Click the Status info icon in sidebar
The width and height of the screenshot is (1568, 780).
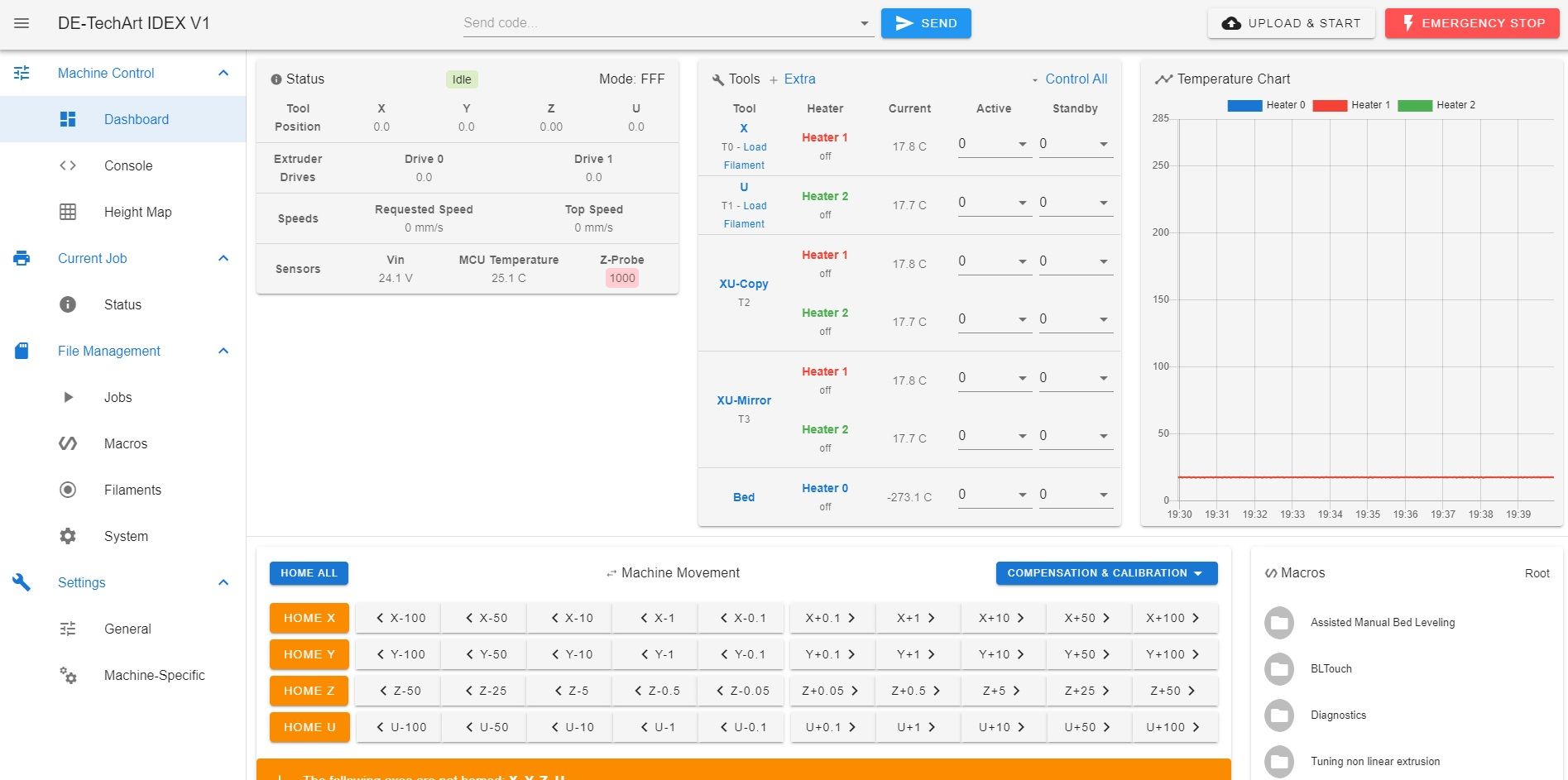pos(68,304)
